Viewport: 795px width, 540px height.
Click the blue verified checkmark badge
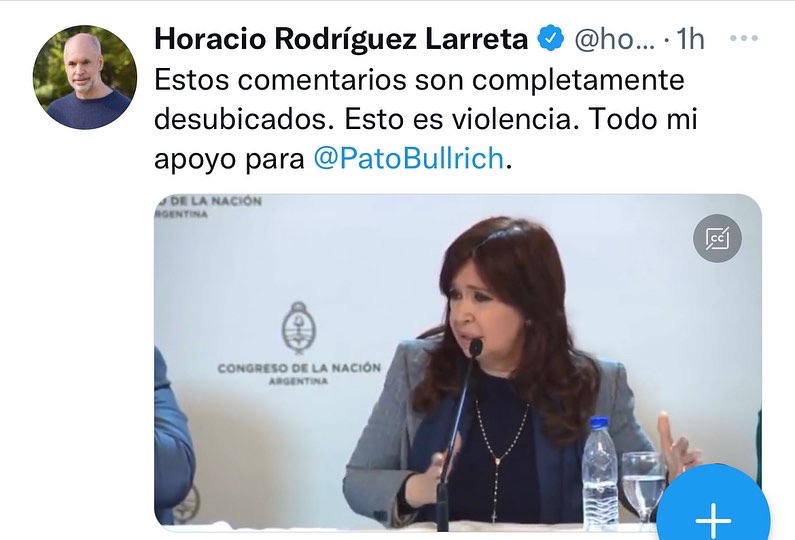point(551,39)
